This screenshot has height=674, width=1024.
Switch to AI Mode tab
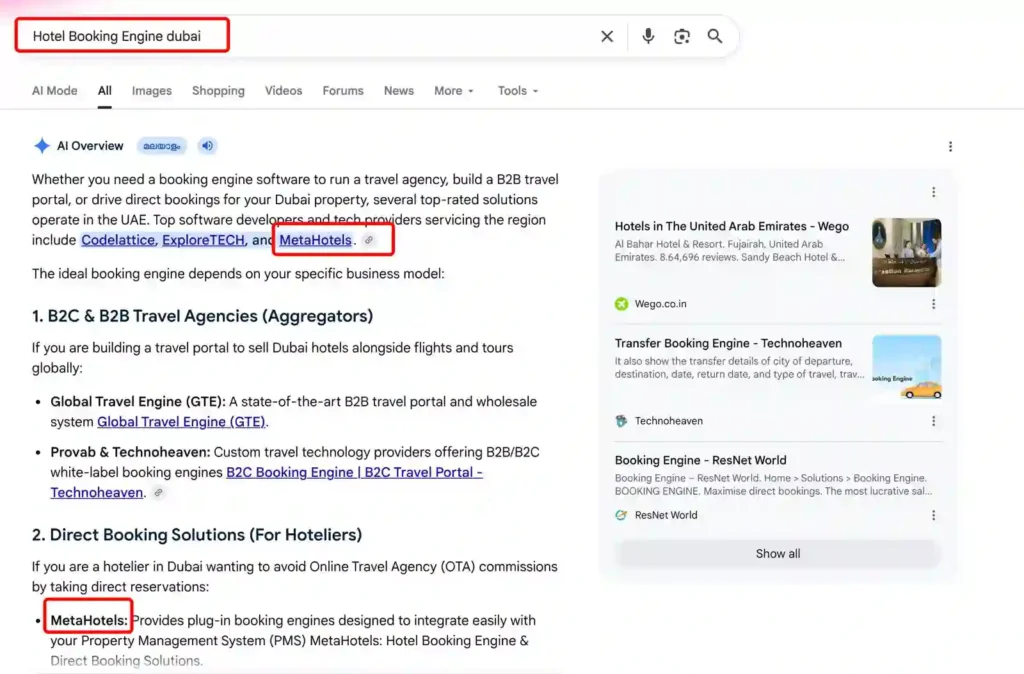(55, 91)
